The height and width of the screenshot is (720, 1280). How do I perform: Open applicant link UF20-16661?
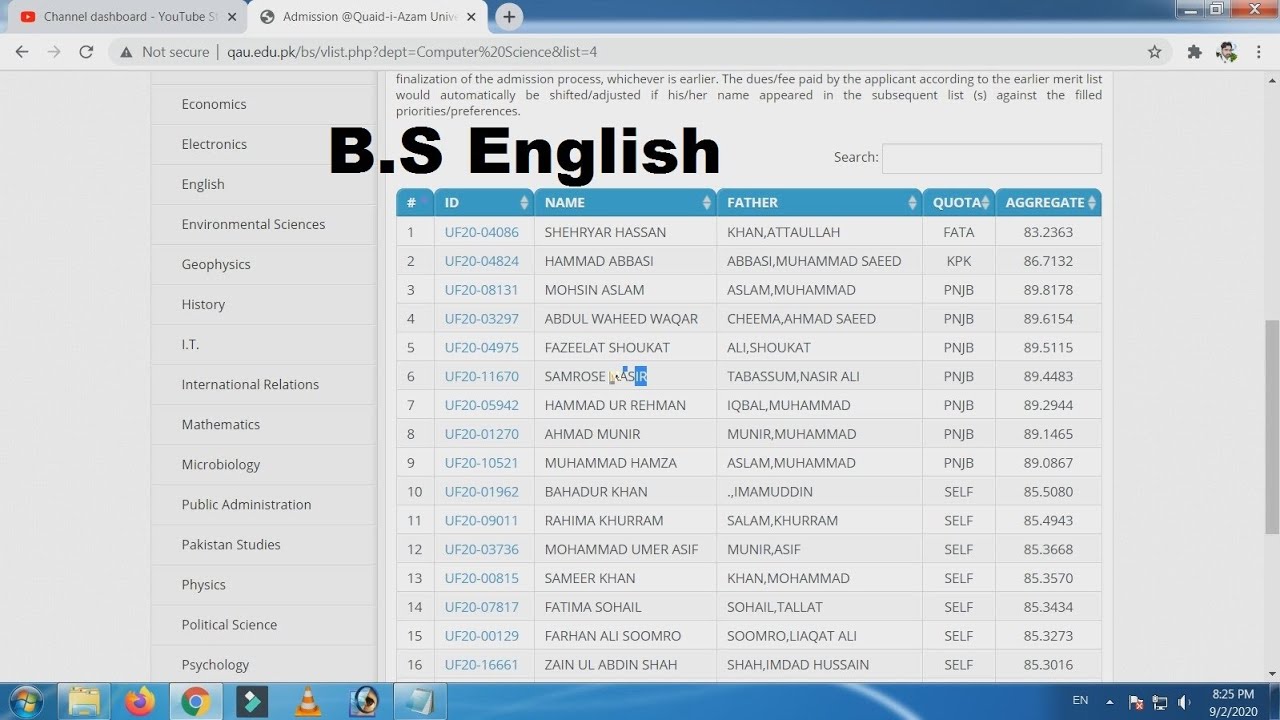click(x=482, y=665)
